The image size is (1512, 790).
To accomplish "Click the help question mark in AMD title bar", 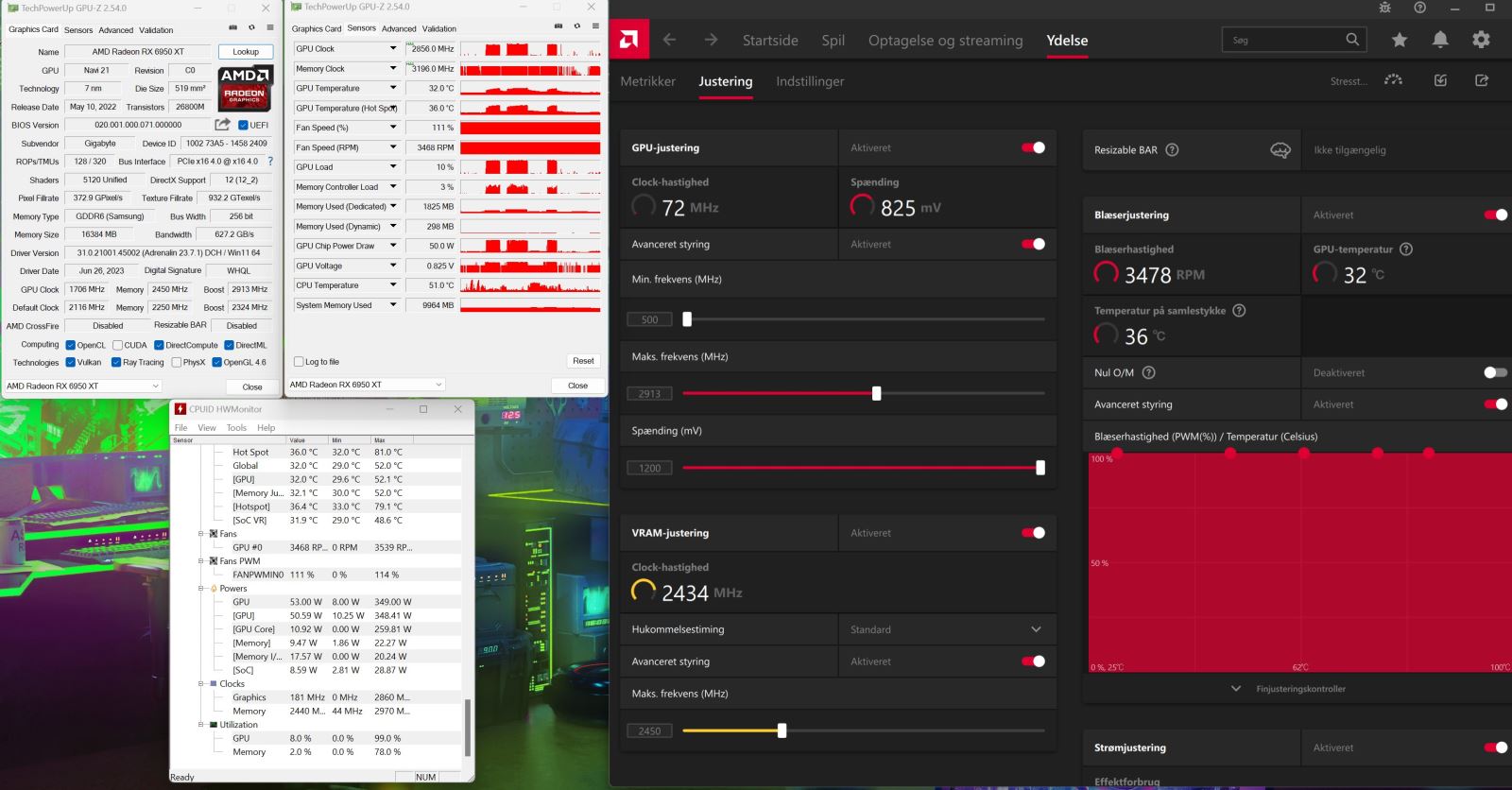I will click(1419, 8).
